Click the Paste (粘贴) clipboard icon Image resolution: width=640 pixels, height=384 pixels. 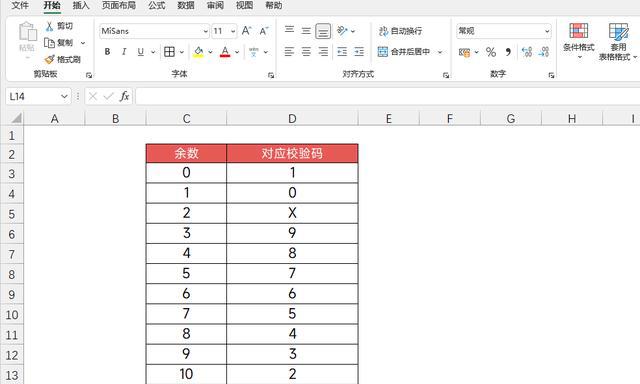(27, 31)
